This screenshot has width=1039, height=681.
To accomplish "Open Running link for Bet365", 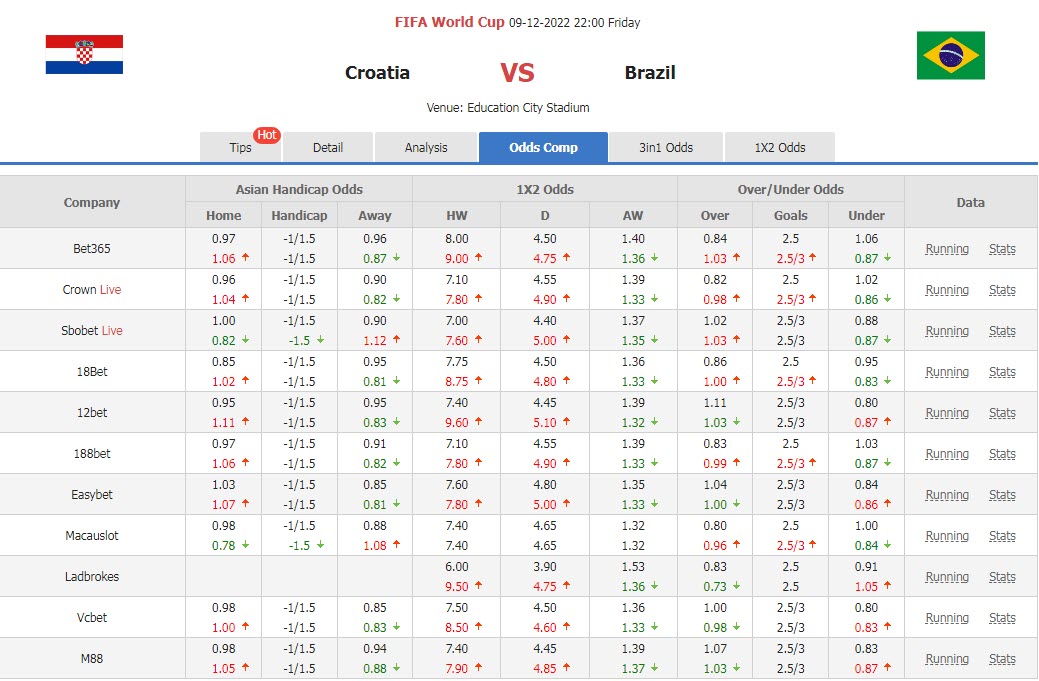I will click(946, 249).
